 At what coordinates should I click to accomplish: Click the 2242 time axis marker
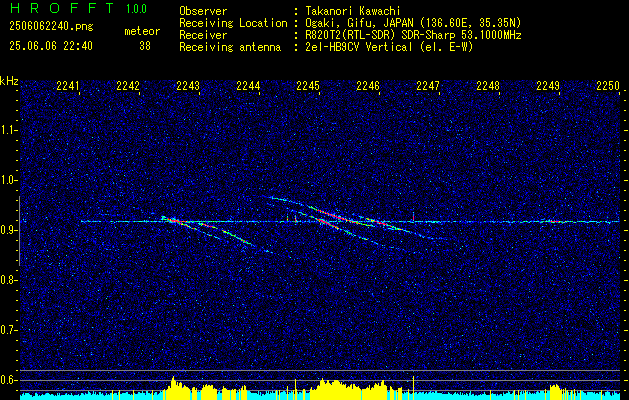(128, 86)
